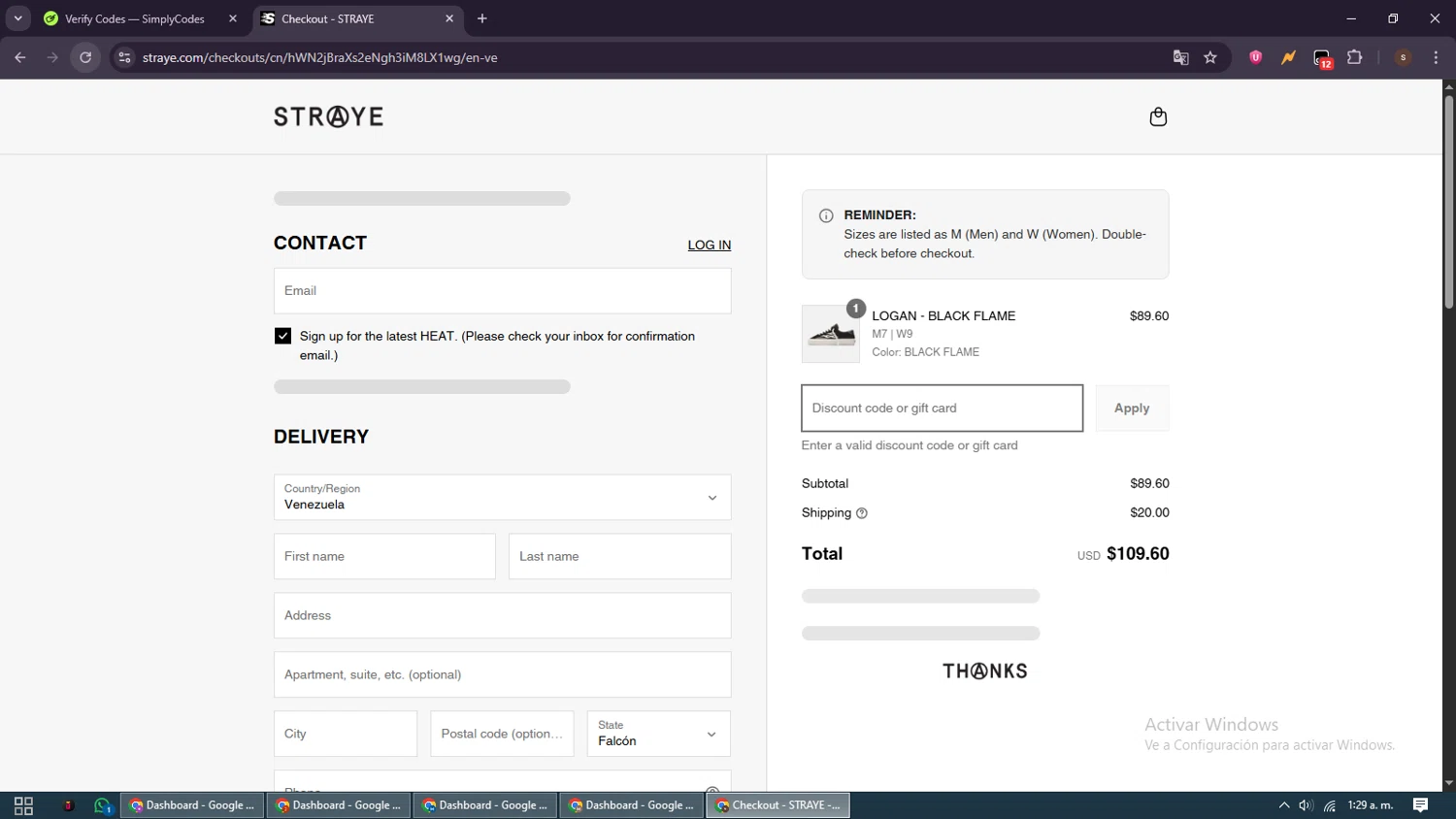Click the Postal code field
The image size is (1456, 819).
tap(502, 734)
